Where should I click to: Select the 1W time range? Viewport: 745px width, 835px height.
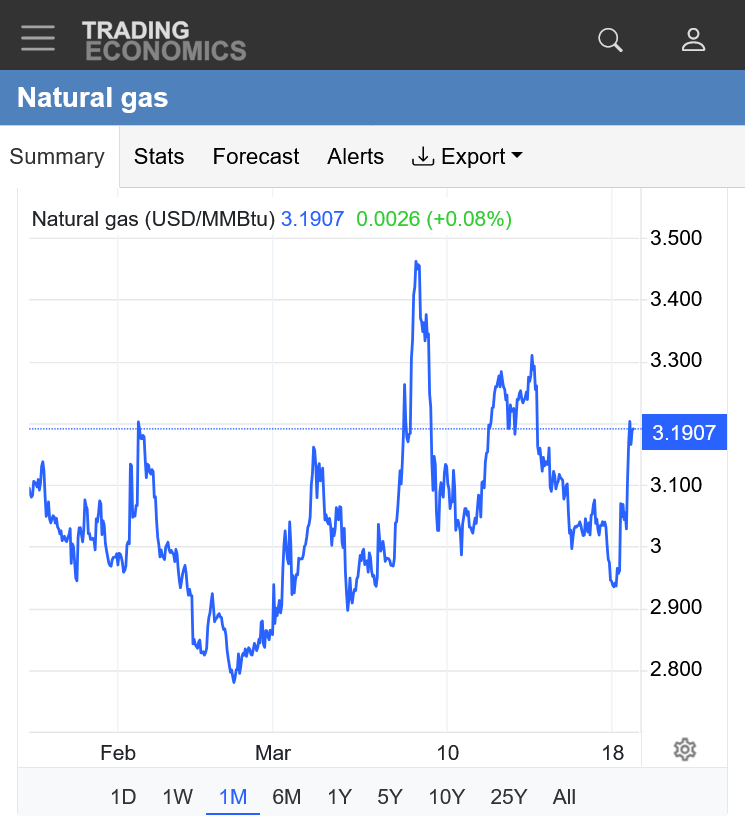tap(178, 797)
